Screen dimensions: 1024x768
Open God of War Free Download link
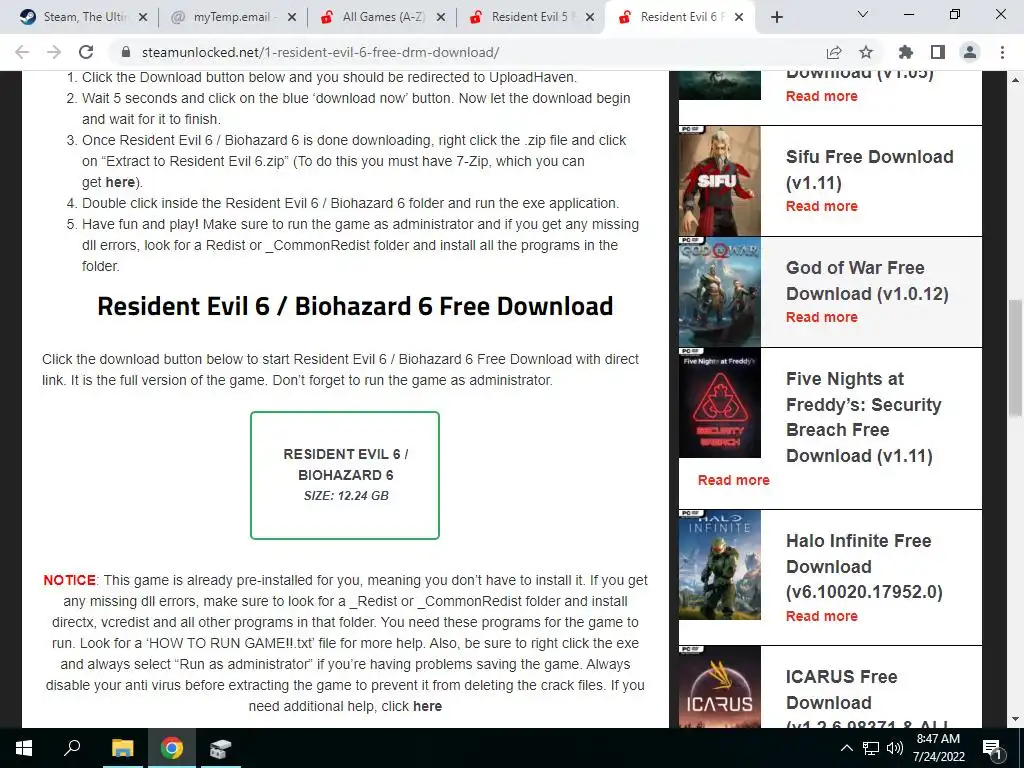pos(867,281)
